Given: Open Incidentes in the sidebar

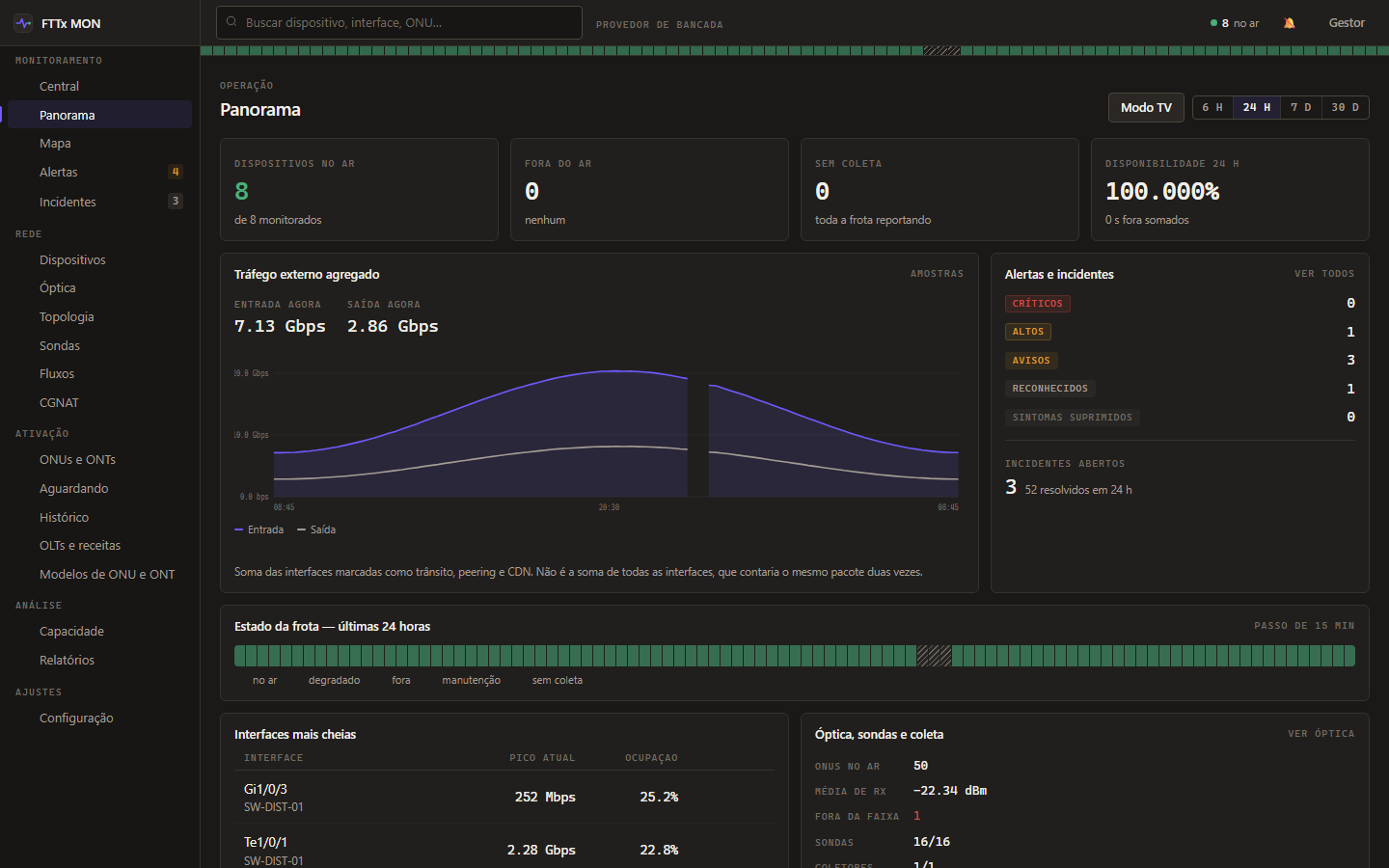Looking at the screenshot, I should 99,202.
